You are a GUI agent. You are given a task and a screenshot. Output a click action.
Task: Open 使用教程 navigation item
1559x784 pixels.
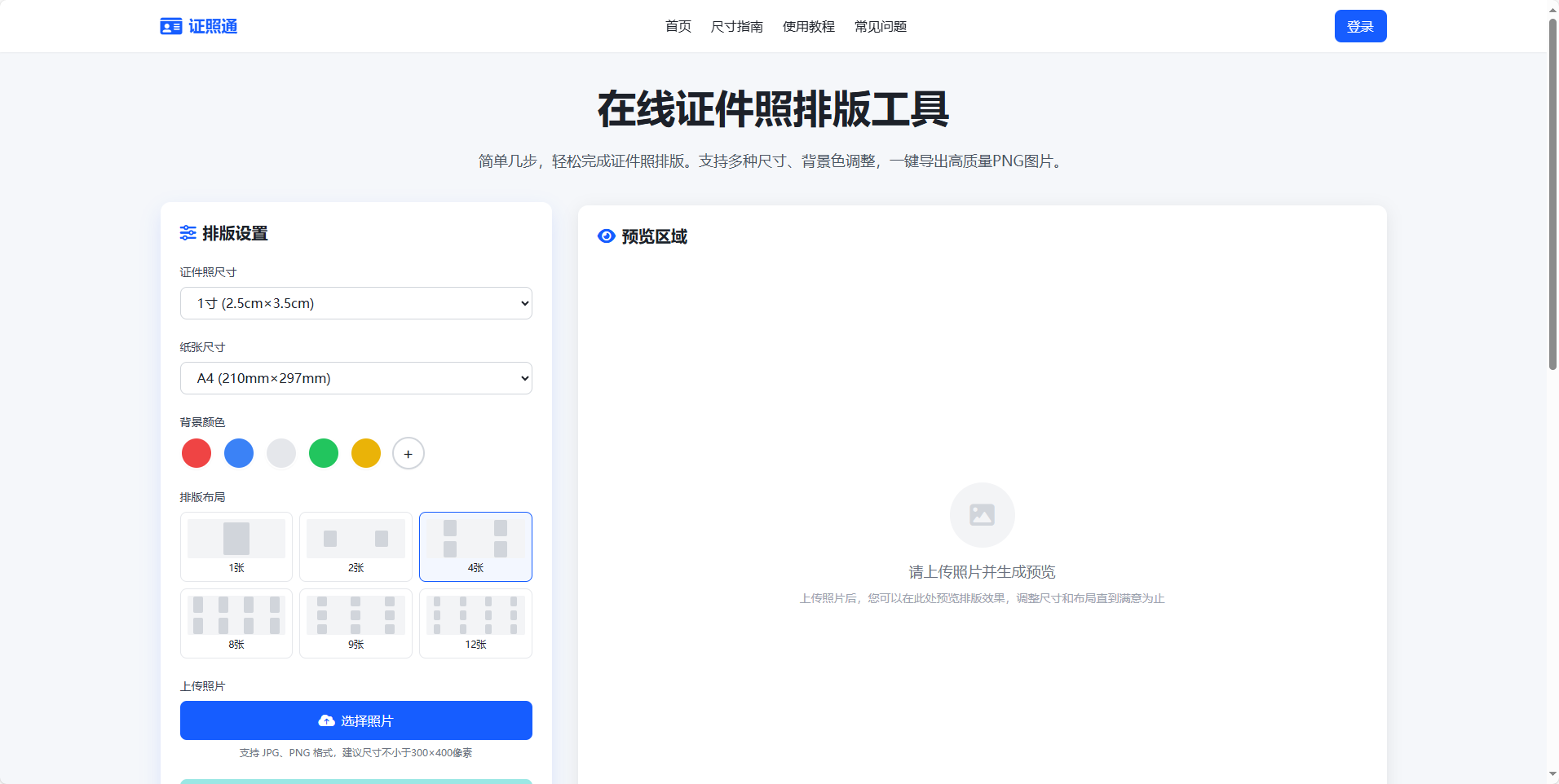(x=809, y=27)
